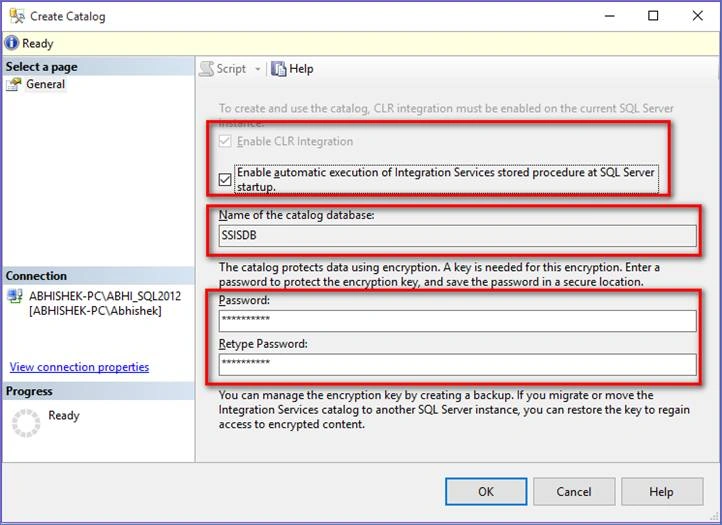
Task: Click the 'Retype Password:' label
Action: 263,344
